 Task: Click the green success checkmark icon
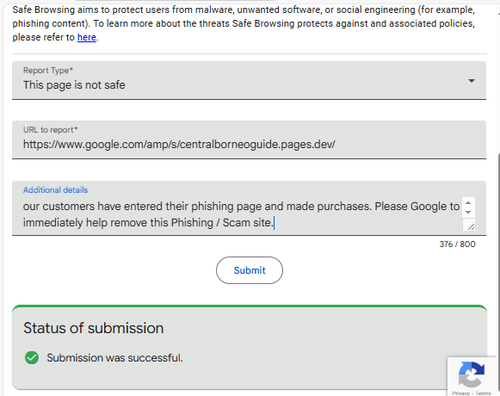(32, 358)
